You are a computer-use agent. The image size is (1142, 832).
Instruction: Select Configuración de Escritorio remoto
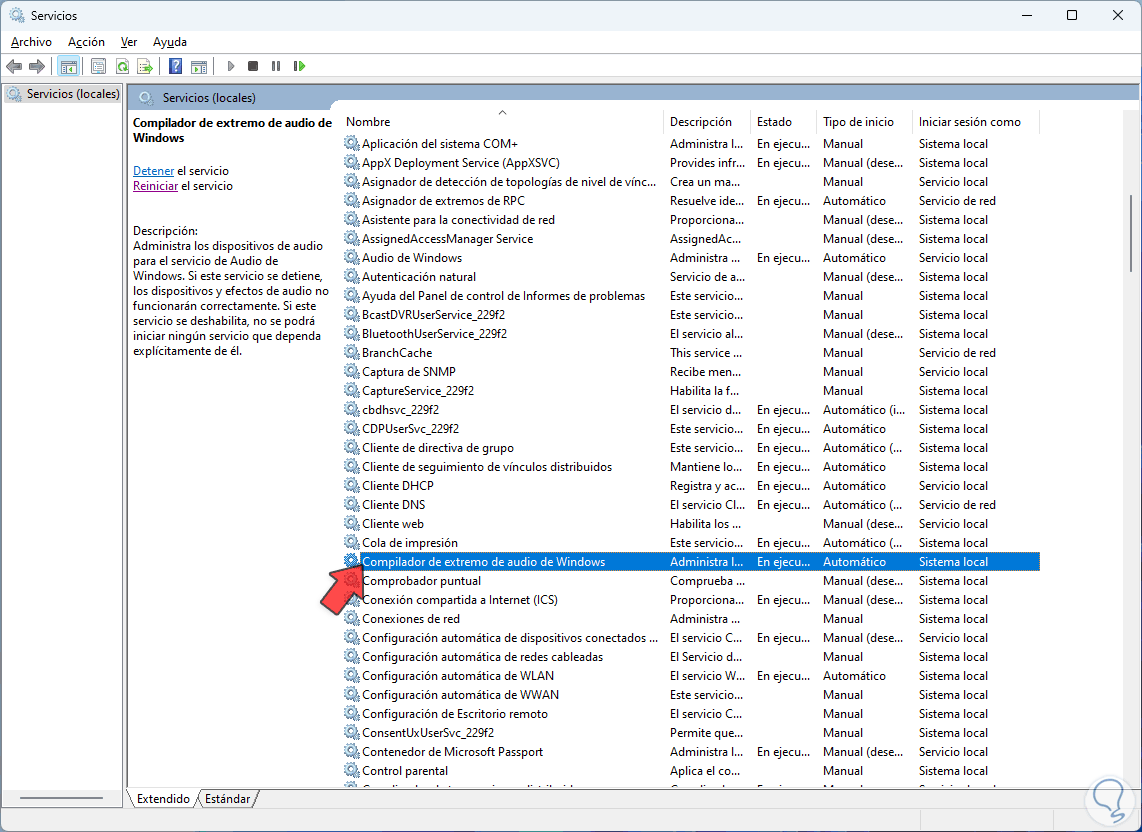(690, 713)
